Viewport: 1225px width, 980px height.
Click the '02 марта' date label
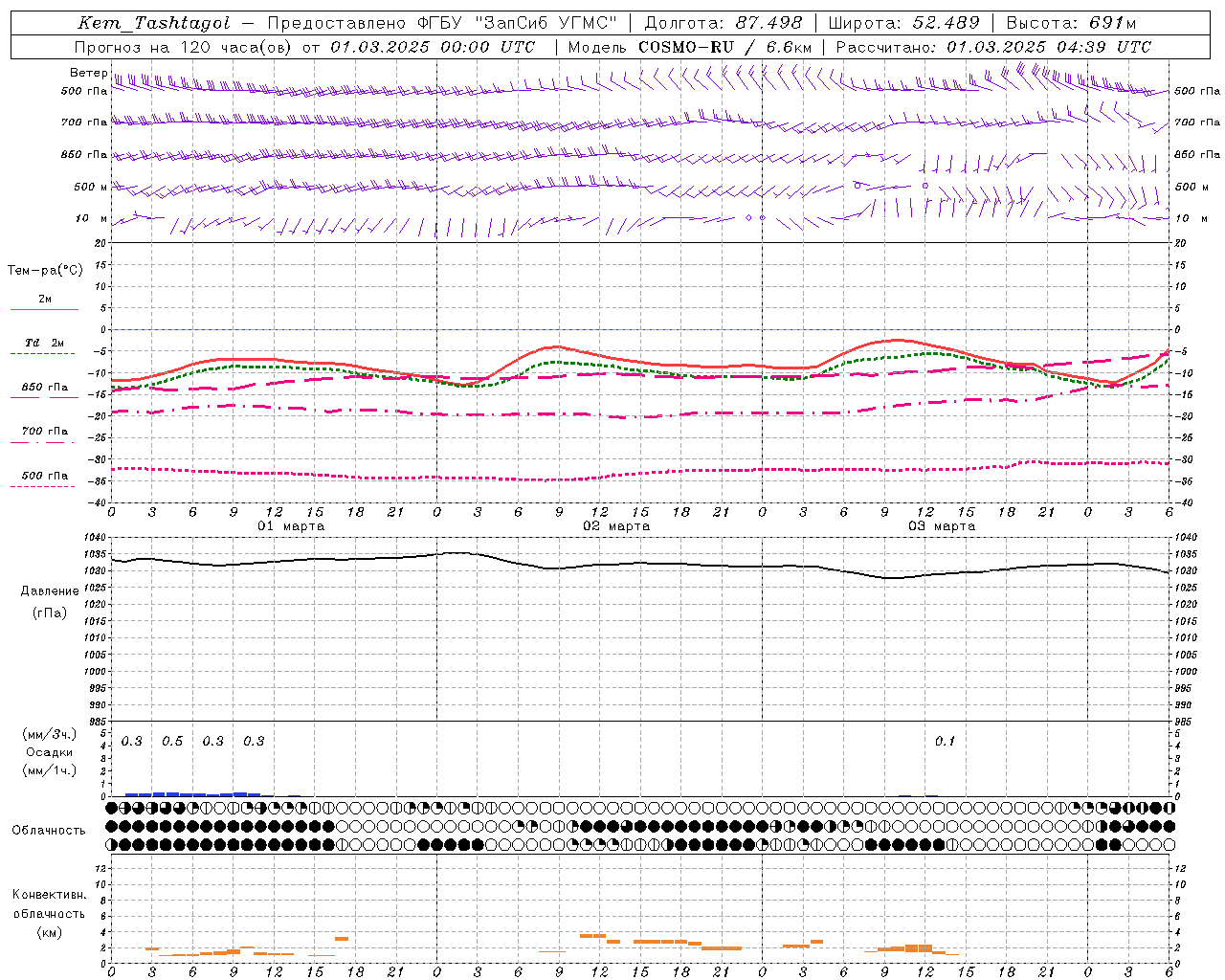tap(616, 526)
